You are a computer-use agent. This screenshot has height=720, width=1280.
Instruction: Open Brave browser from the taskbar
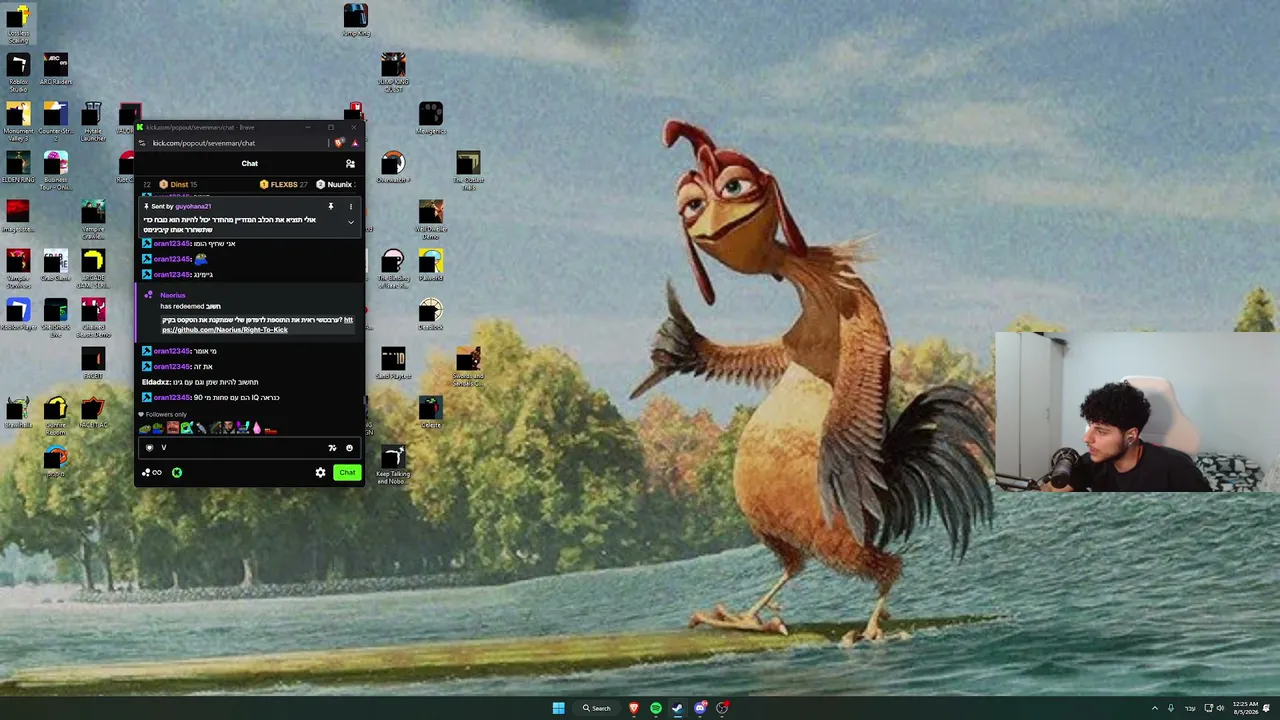click(634, 708)
